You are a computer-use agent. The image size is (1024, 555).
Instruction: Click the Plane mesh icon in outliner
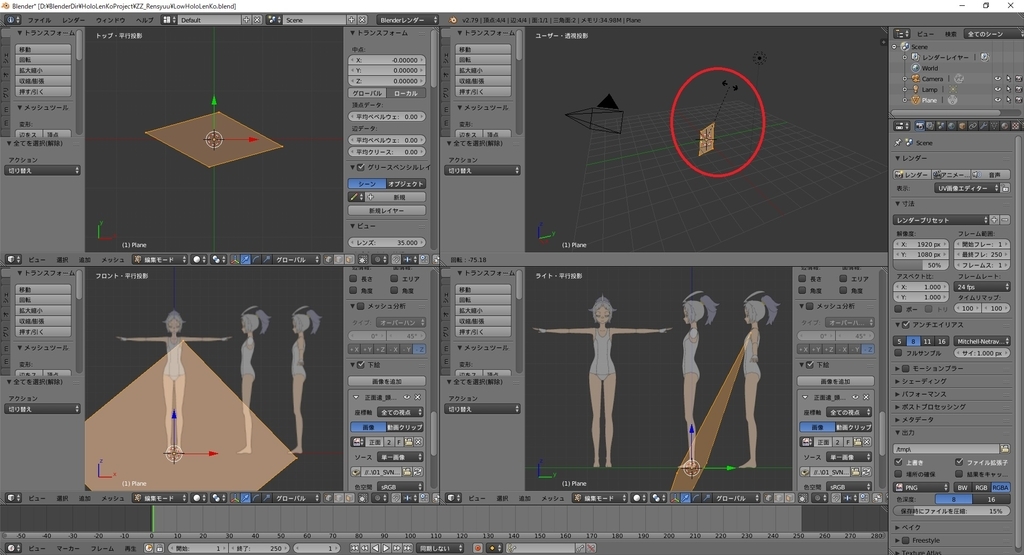click(916, 100)
